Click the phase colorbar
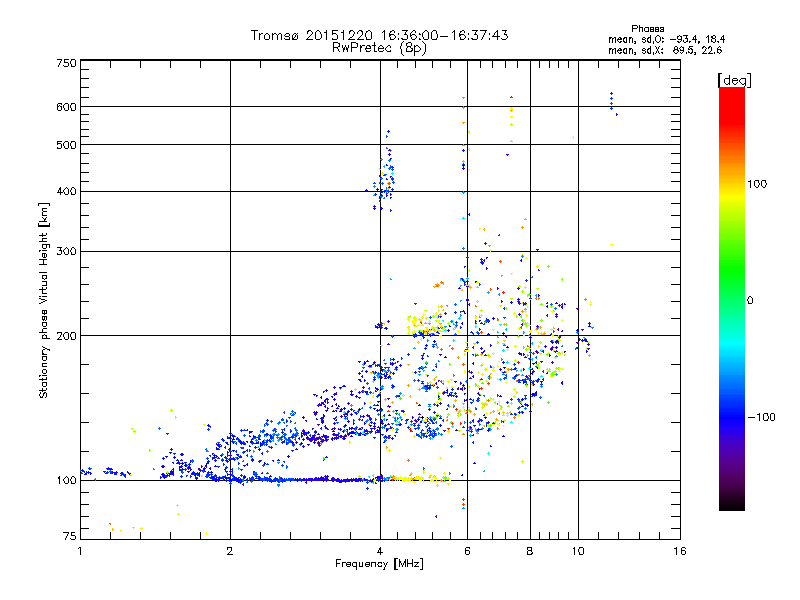This screenshot has width=800, height=600. 732,298
